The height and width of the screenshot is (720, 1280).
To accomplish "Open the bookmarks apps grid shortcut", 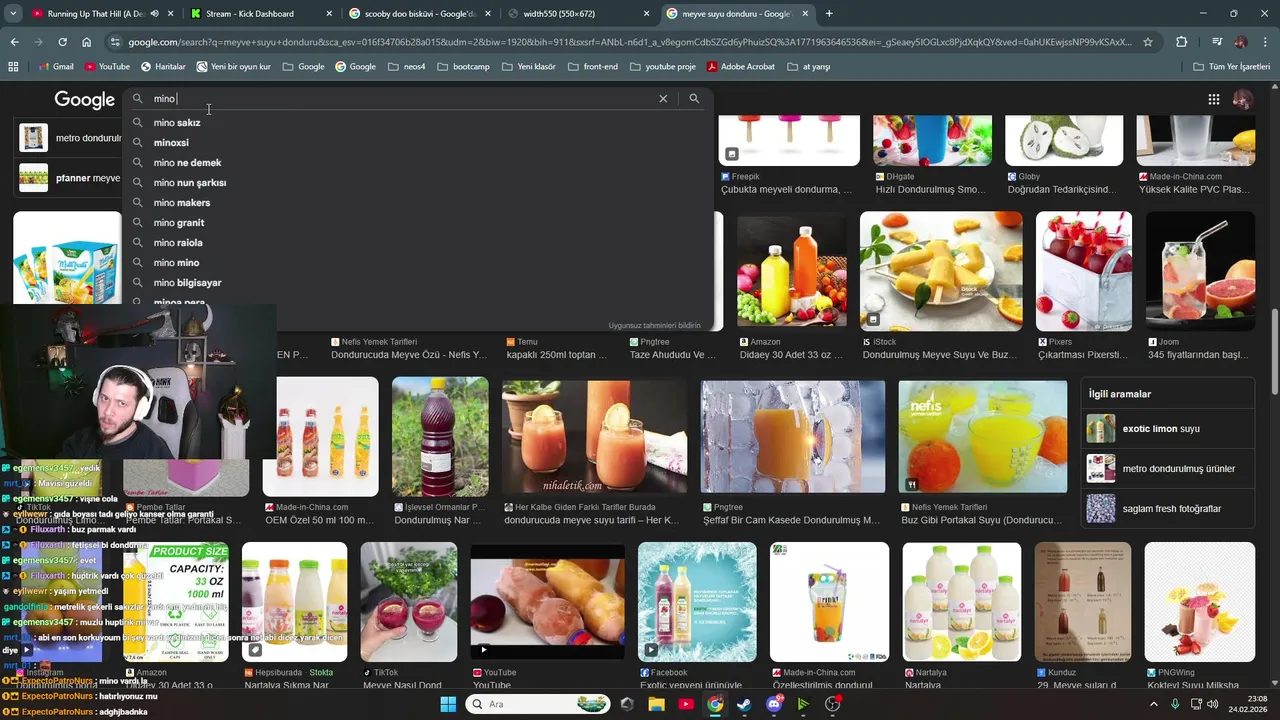I will pos(13,66).
